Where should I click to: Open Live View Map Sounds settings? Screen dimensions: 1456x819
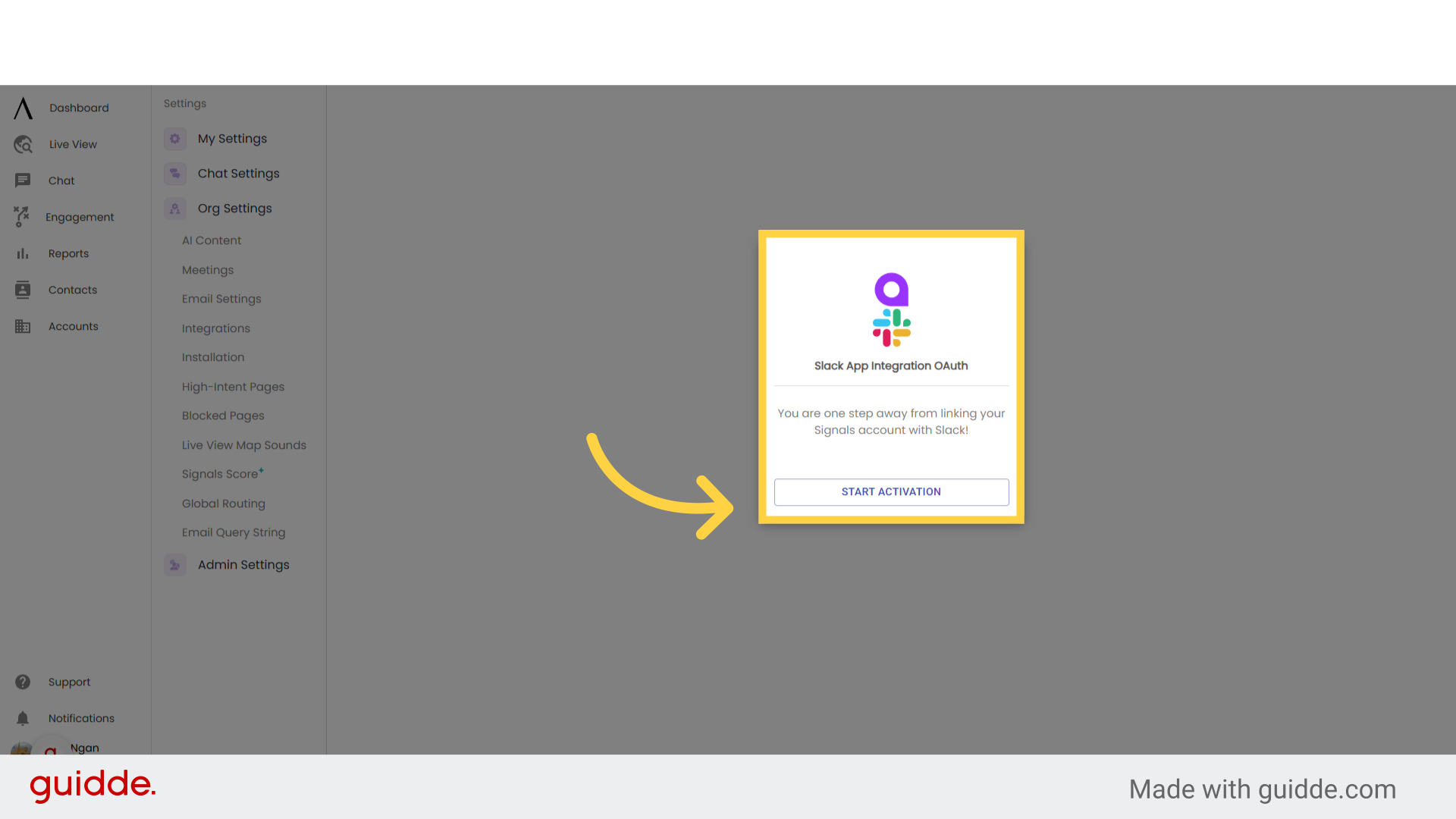pyautogui.click(x=244, y=445)
